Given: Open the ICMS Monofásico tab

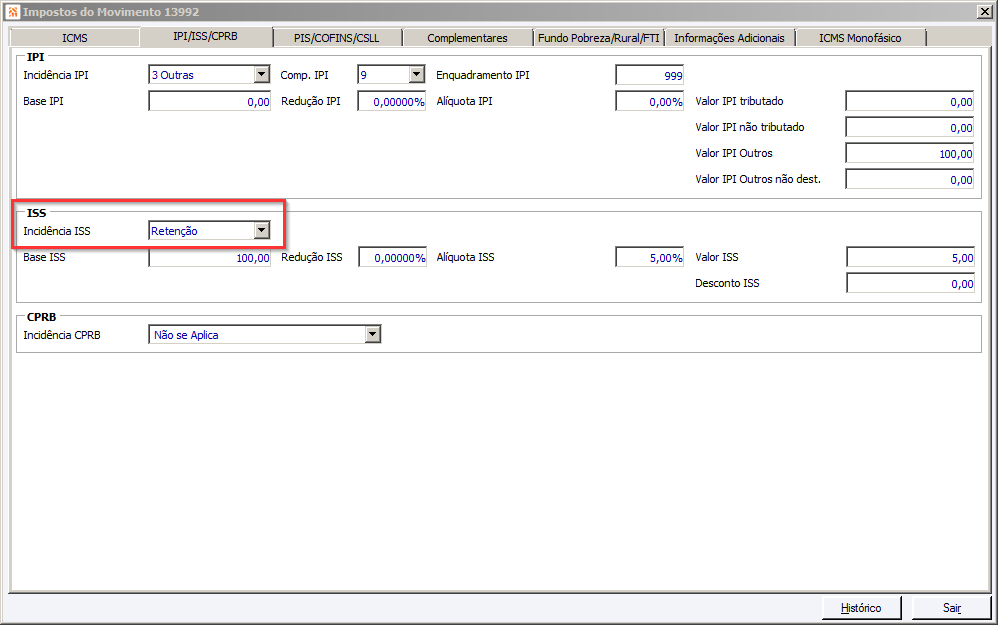Looking at the screenshot, I should pos(860,38).
